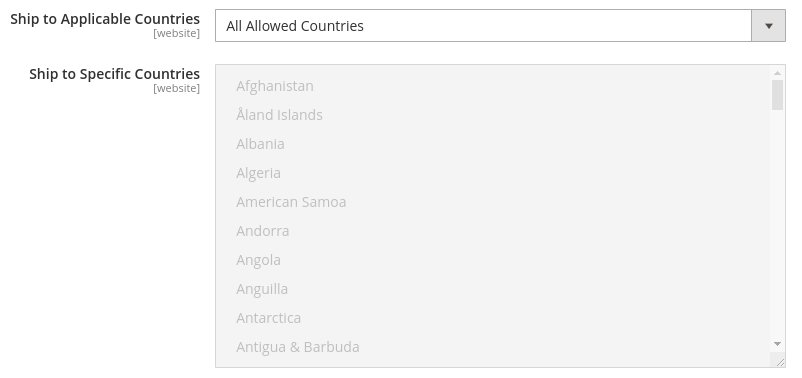The width and height of the screenshot is (802, 378).
Task: Select American Samoa option
Action: tap(291, 202)
